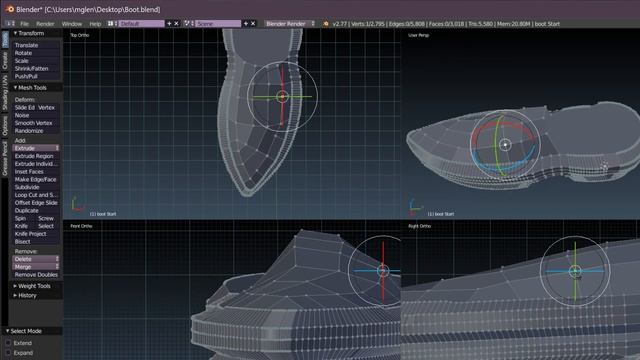Click the Push/Pull button
This screenshot has width=640, height=360.
(x=36, y=76)
